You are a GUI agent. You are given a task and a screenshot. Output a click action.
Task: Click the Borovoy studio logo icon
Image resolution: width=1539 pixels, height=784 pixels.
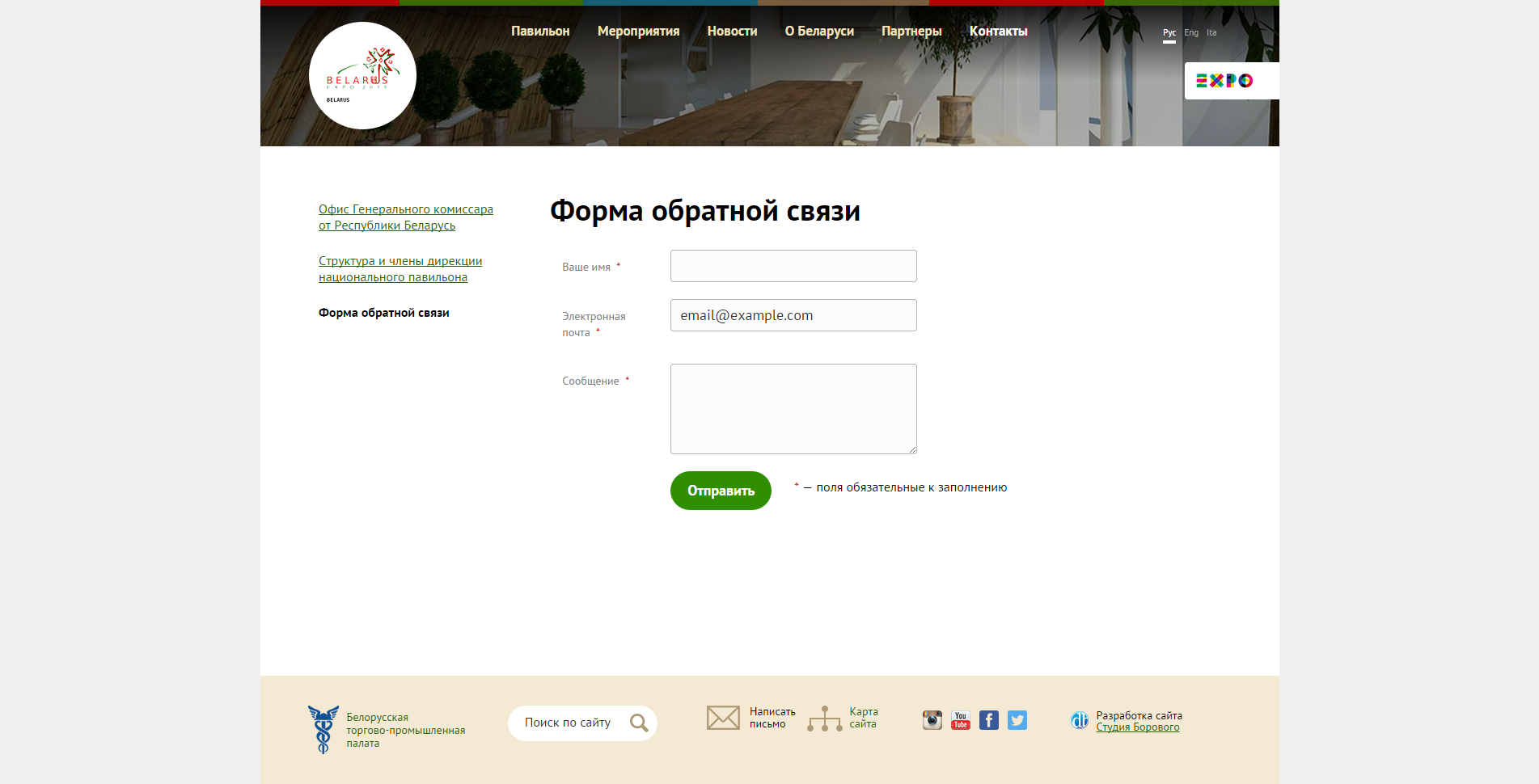[x=1080, y=720]
